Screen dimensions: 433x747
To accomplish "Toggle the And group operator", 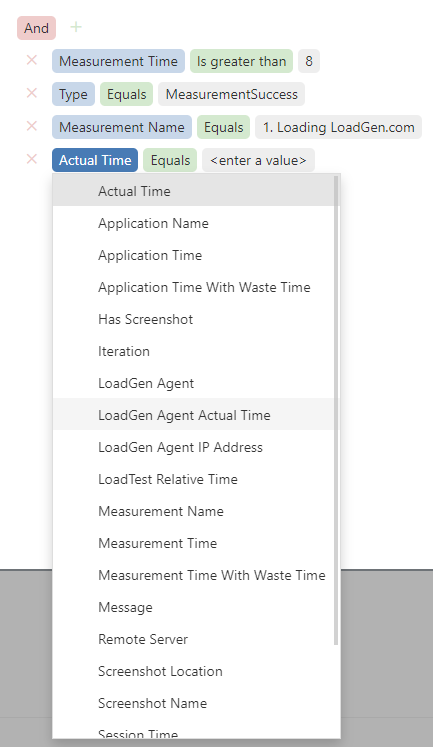I will pos(37,28).
